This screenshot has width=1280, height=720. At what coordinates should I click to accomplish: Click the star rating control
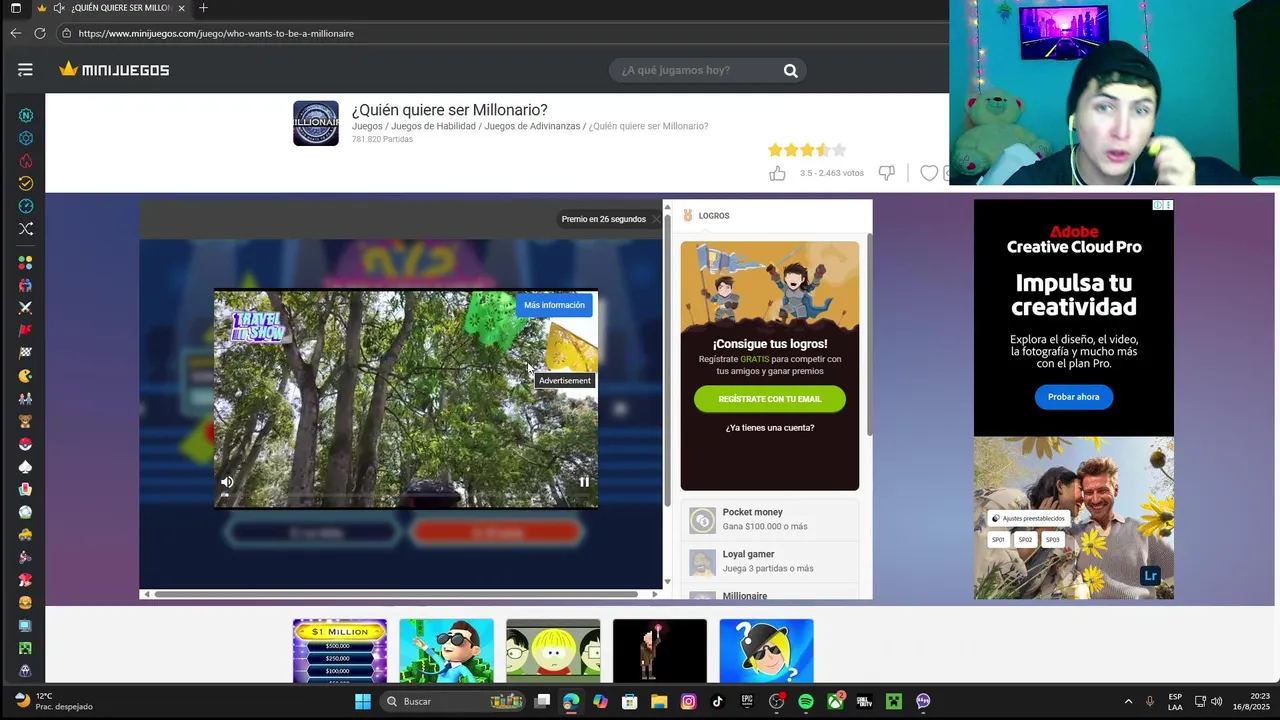[x=807, y=150]
